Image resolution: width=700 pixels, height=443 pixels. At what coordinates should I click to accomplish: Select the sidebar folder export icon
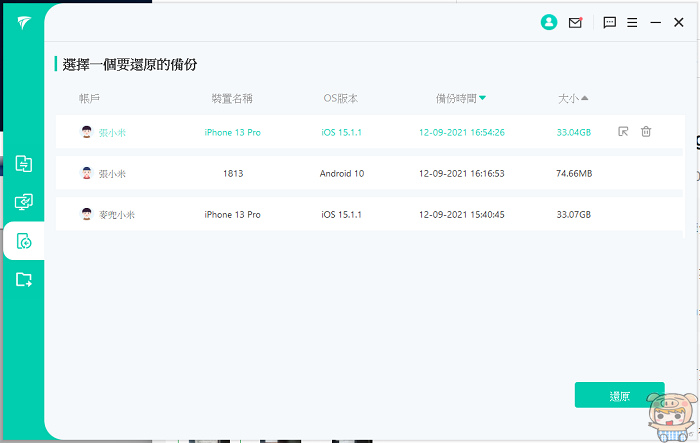(24, 280)
